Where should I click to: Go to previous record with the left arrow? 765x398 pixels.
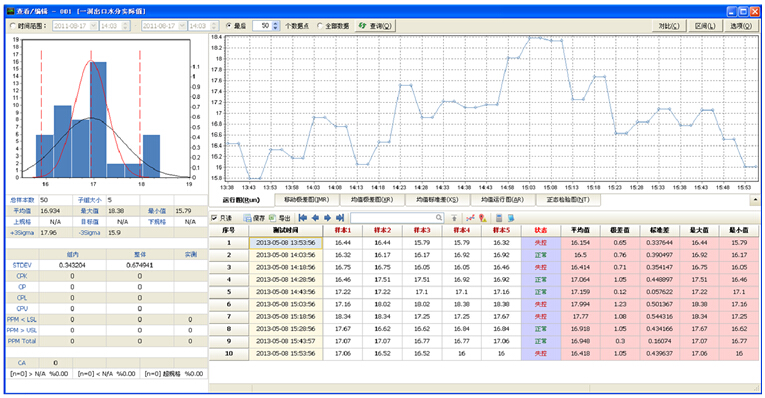(x=315, y=218)
